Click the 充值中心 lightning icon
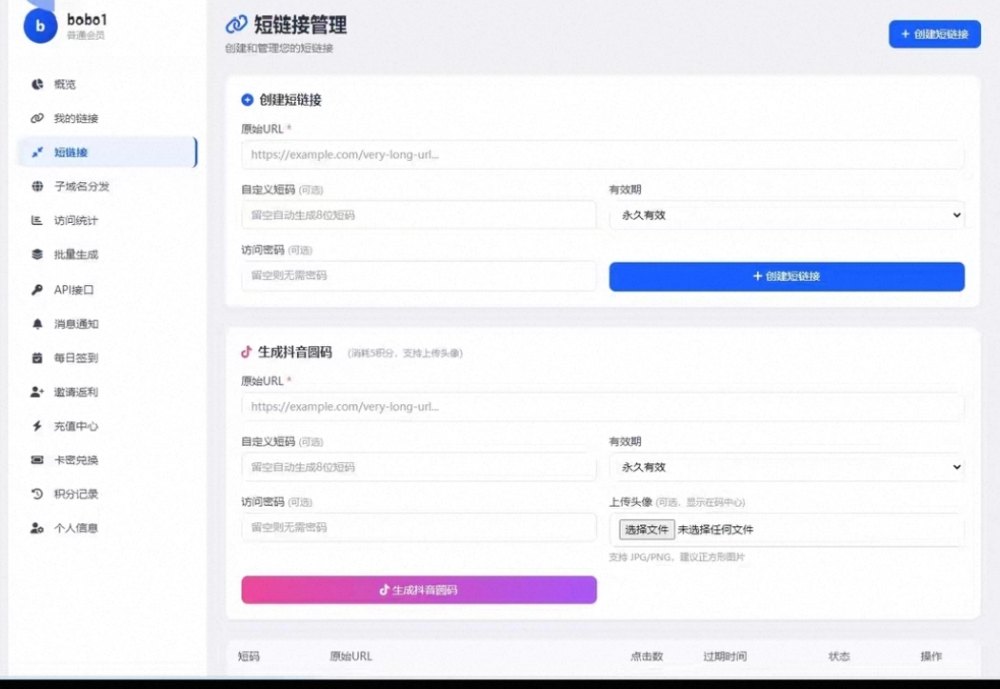The height and width of the screenshot is (689, 1000). tap(37, 426)
